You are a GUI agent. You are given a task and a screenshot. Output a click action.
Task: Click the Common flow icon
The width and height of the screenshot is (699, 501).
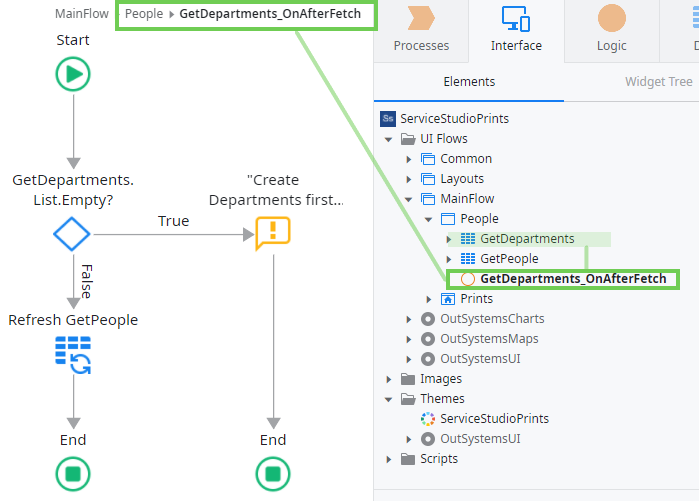pyautogui.click(x=428, y=159)
